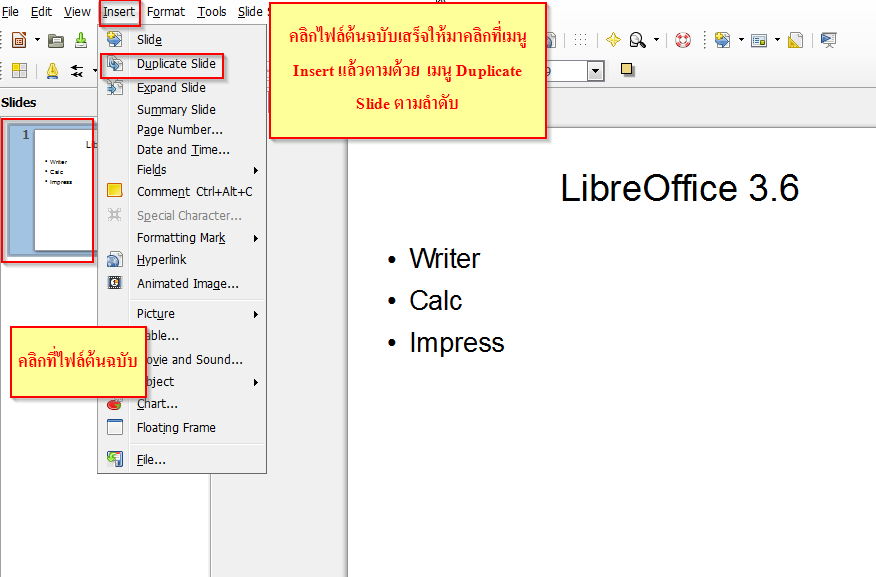Click the Save document icon
Viewport: 876px width, 577px height.
pyautogui.click(x=81, y=40)
